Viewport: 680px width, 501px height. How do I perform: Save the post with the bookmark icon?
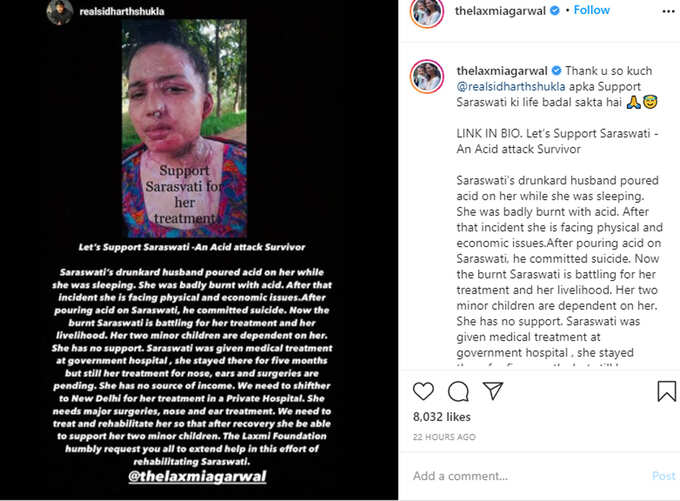pos(667,391)
